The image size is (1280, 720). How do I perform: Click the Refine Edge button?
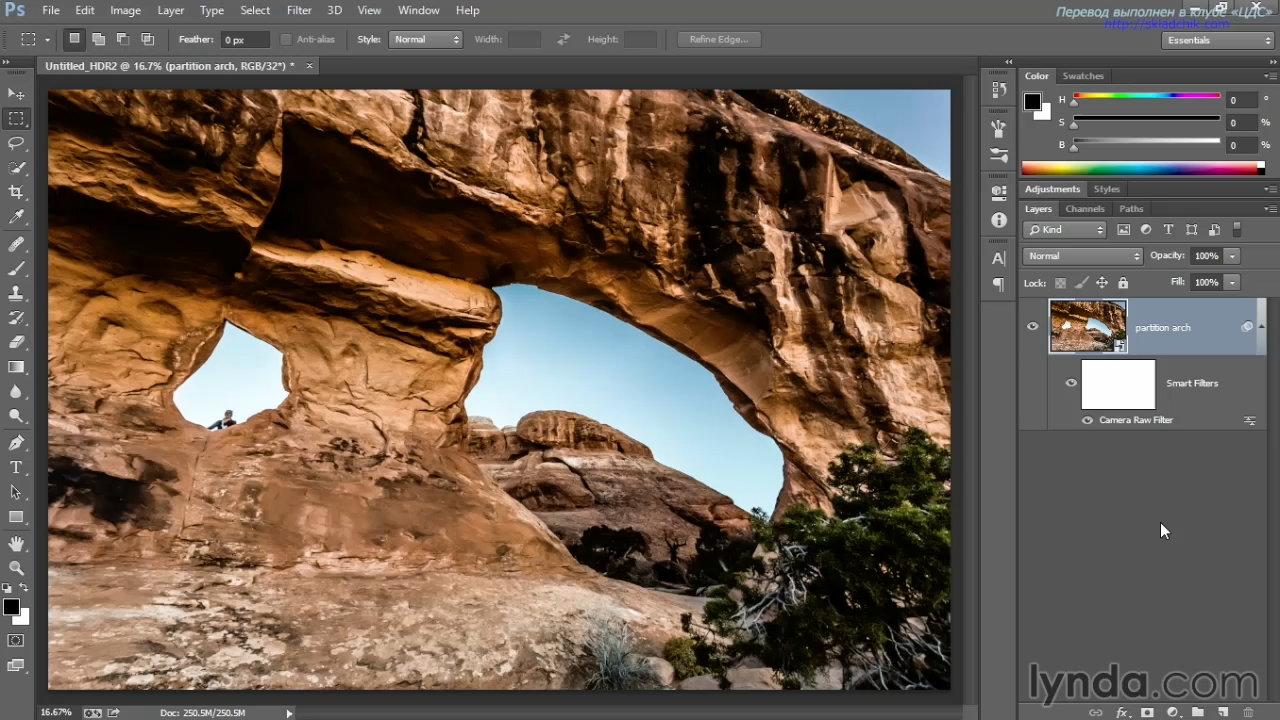[x=718, y=39]
